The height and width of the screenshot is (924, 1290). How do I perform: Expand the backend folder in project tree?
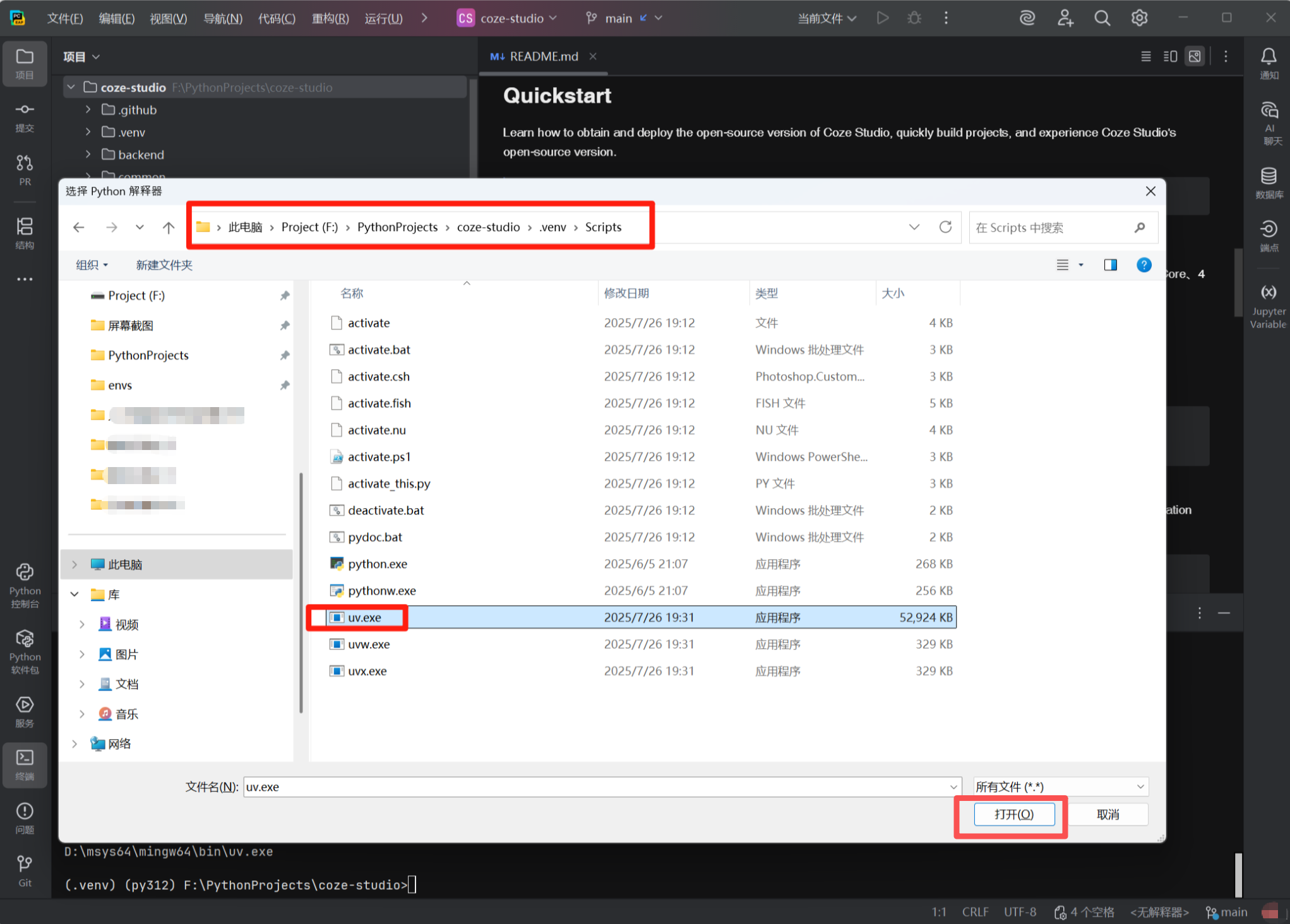[88, 155]
